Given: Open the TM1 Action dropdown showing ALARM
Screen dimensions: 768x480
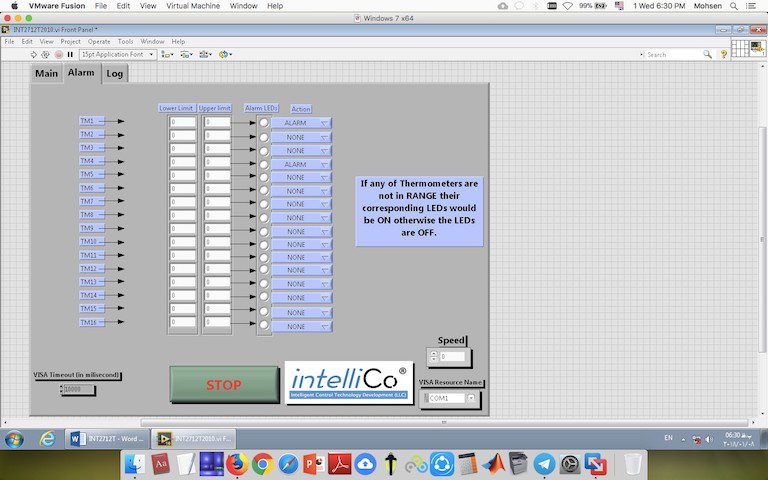Looking at the screenshot, I should click(x=300, y=123).
